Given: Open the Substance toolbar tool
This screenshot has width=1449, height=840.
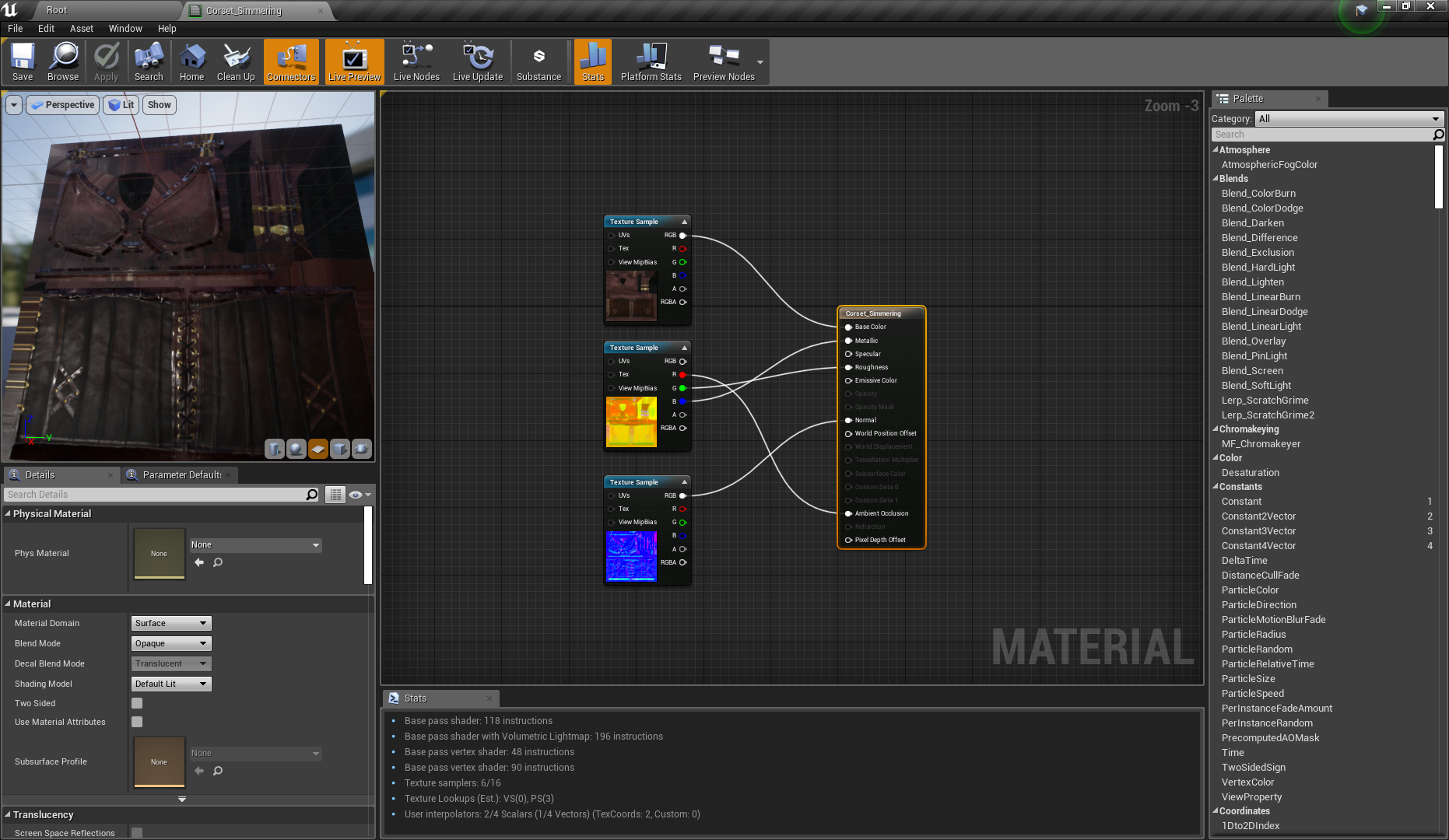Looking at the screenshot, I should pyautogui.click(x=539, y=61).
